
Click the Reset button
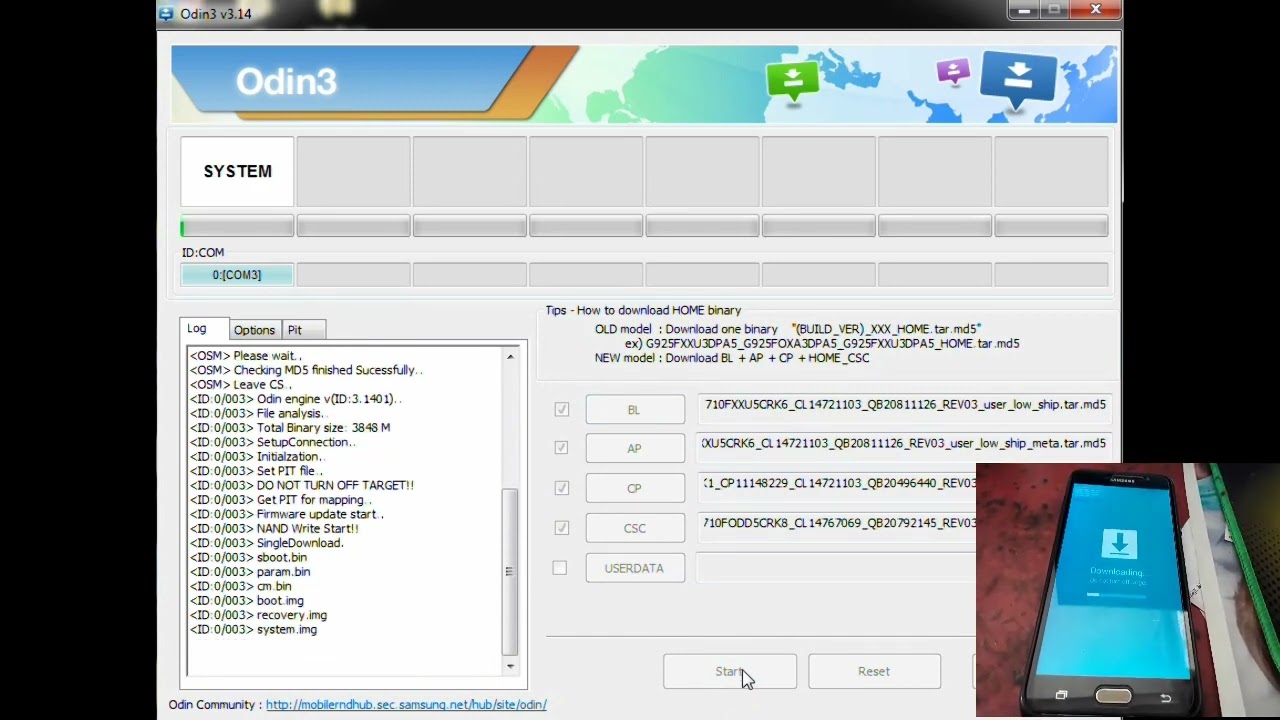click(x=874, y=672)
